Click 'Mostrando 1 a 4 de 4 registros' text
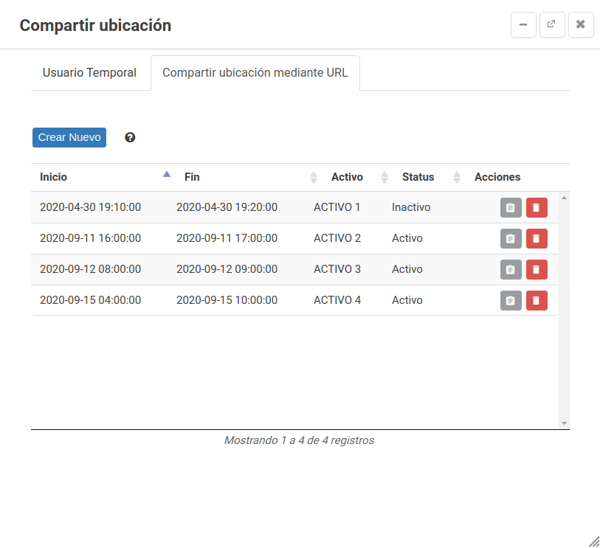 [299, 440]
